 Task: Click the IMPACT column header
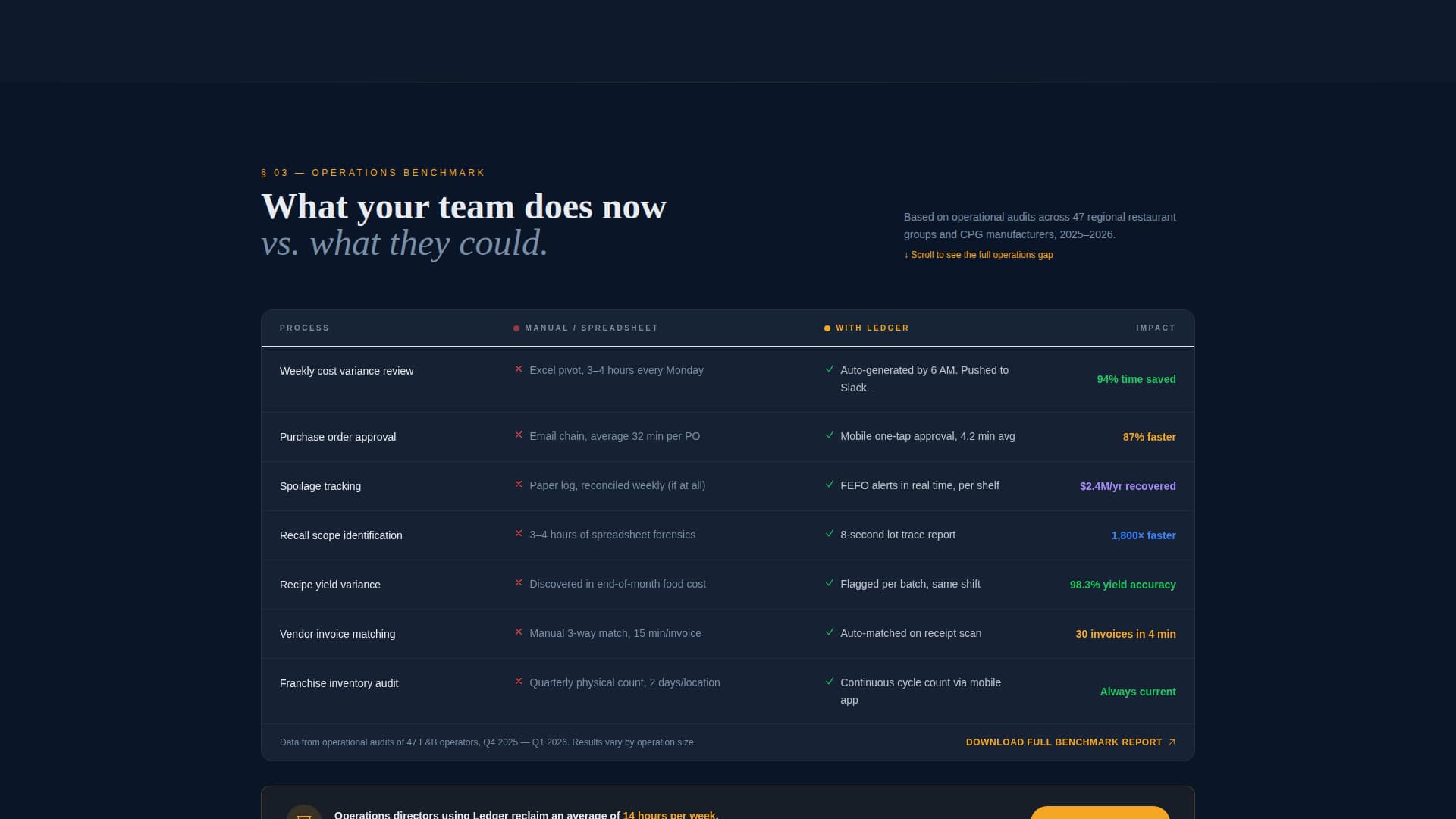[1156, 328]
